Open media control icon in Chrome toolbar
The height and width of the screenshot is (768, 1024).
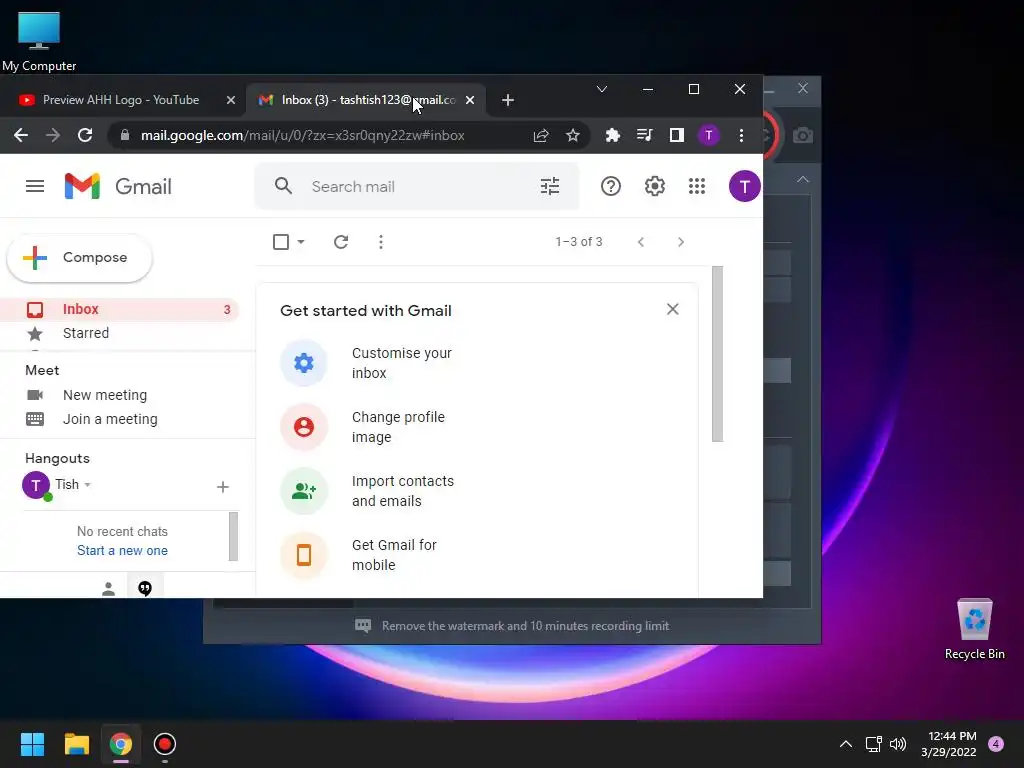(x=645, y=135)
